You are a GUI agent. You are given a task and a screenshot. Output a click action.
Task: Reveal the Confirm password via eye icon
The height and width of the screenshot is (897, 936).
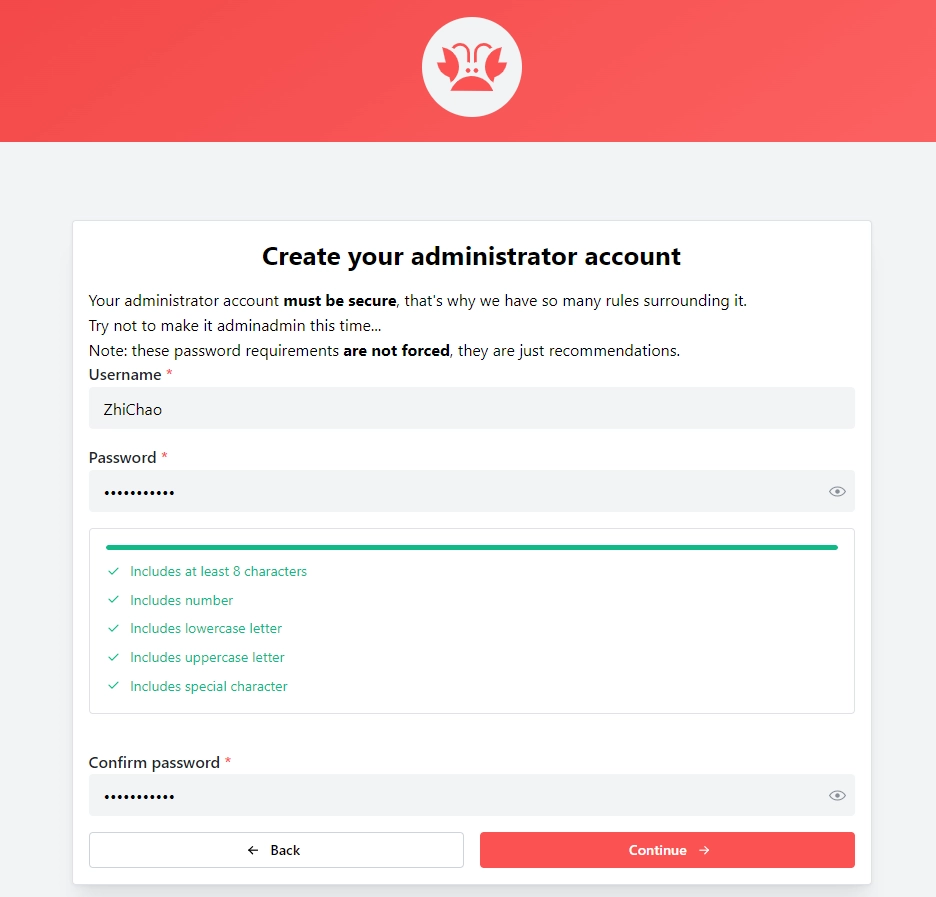tap(837, 795)
